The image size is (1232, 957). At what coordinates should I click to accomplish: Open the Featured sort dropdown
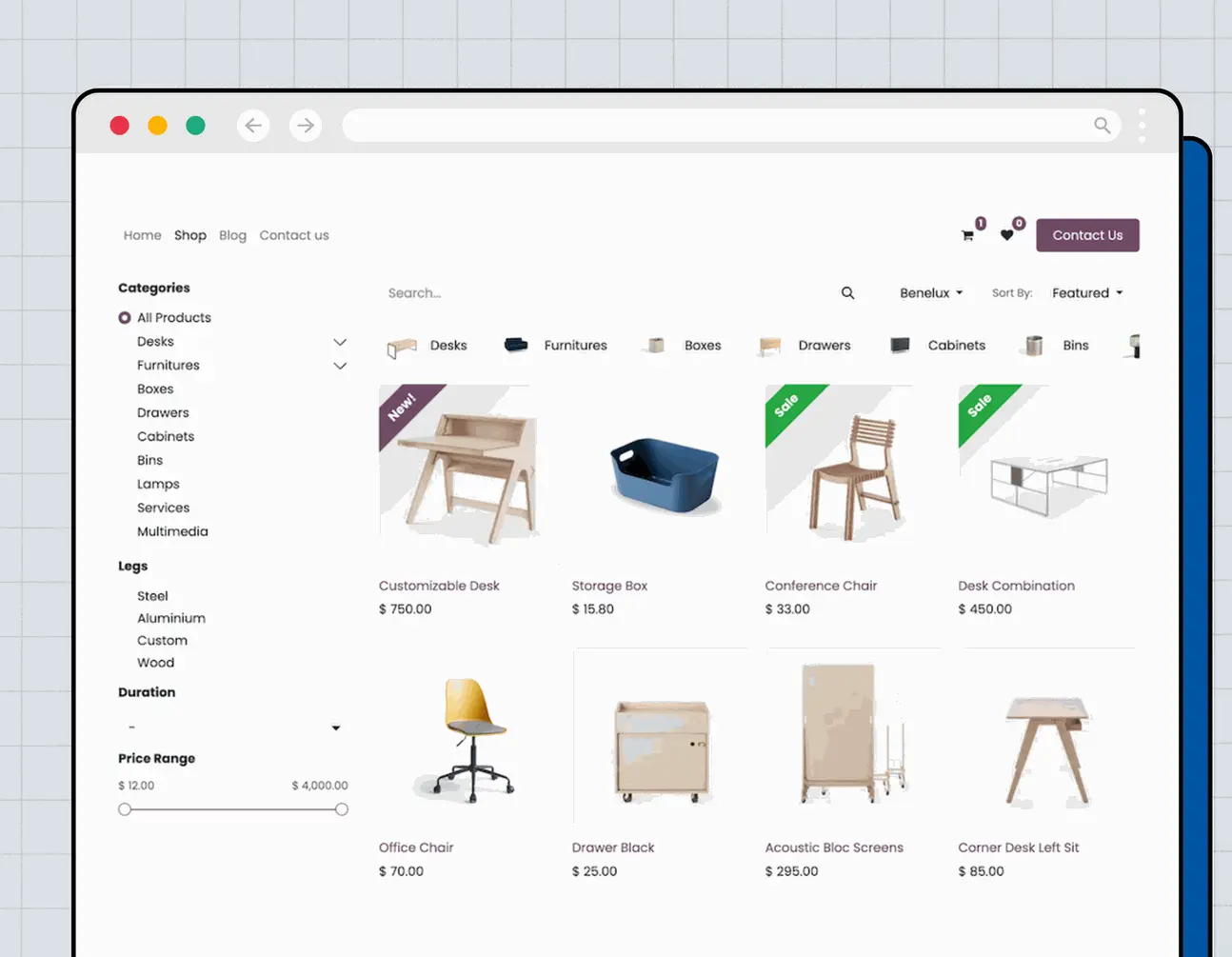pyautogui.click(x=1087, y=293)
